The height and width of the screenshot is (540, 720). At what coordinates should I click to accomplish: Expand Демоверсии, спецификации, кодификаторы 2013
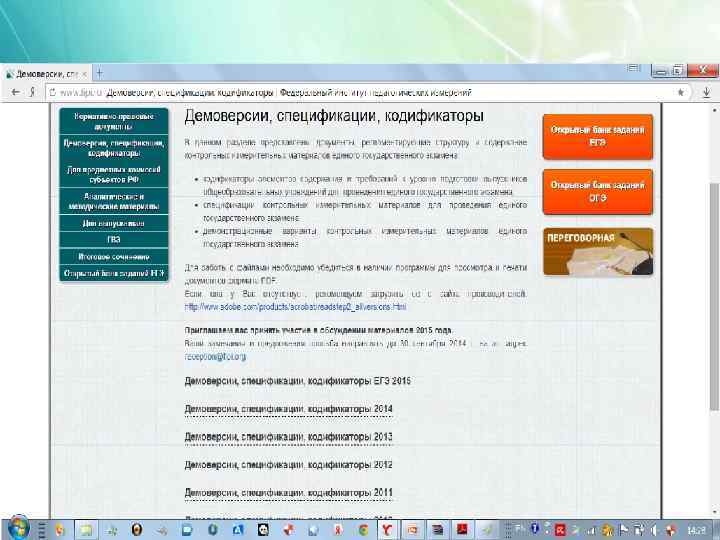point(288,437)
